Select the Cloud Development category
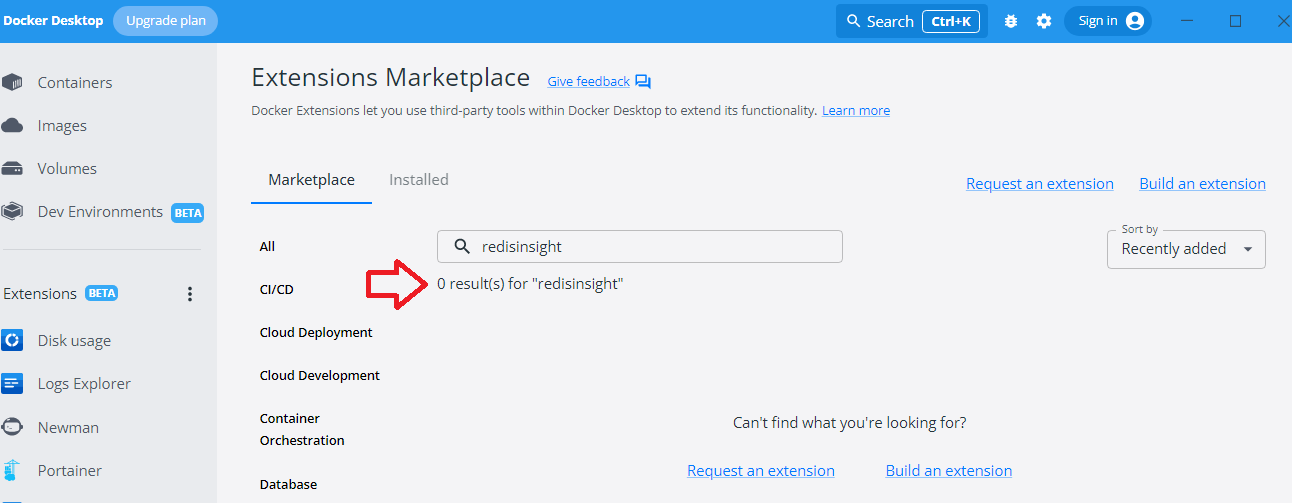Screen dimensions: 1292x503 pos(320,375)
